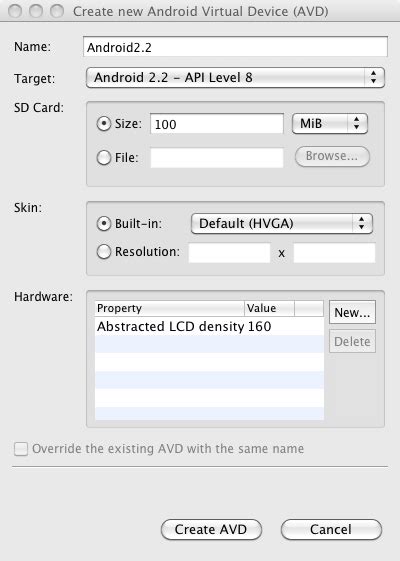Click the Resolution width input field
This screenshot has height=561, width=400.
229,253
